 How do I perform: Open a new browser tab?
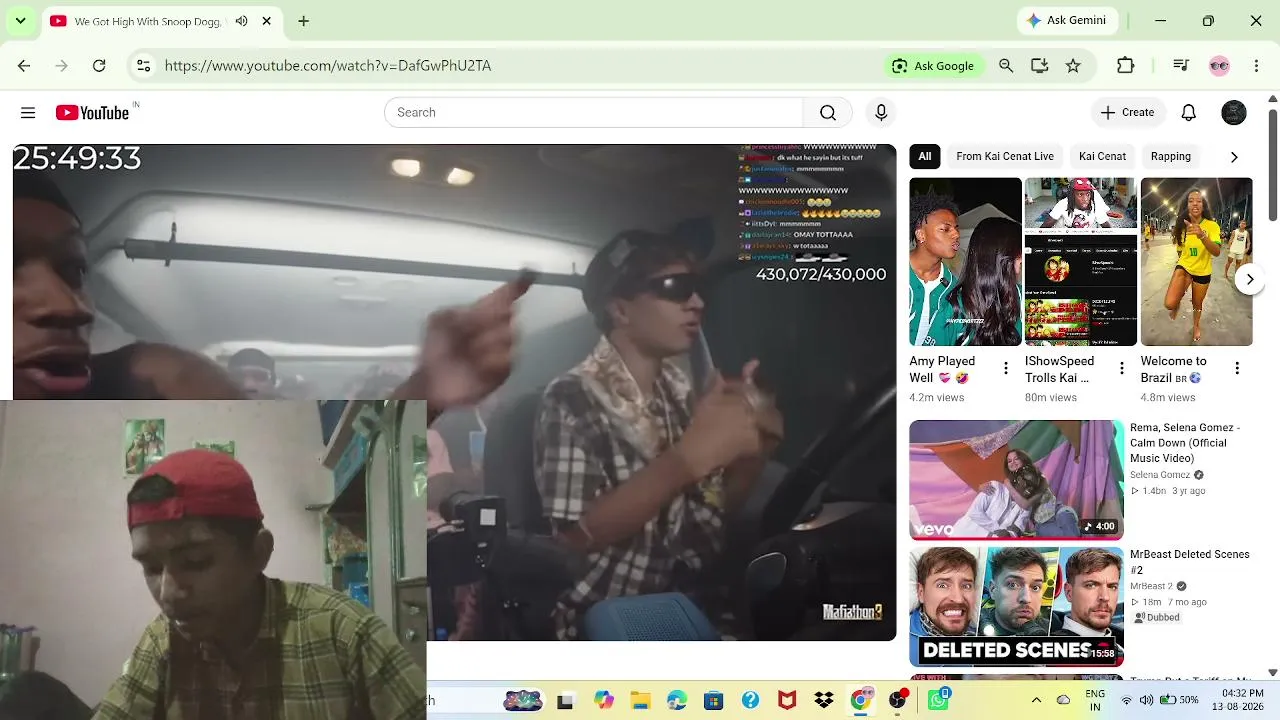(303, 21)
